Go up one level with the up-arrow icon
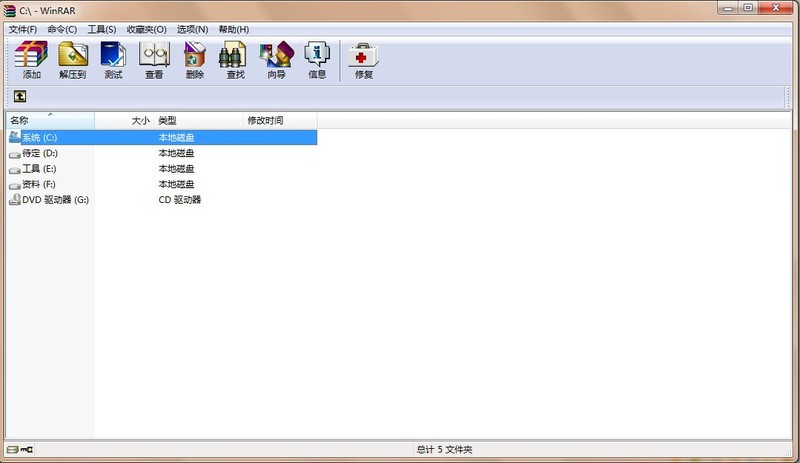800x463 pixels. coord(20,96)
